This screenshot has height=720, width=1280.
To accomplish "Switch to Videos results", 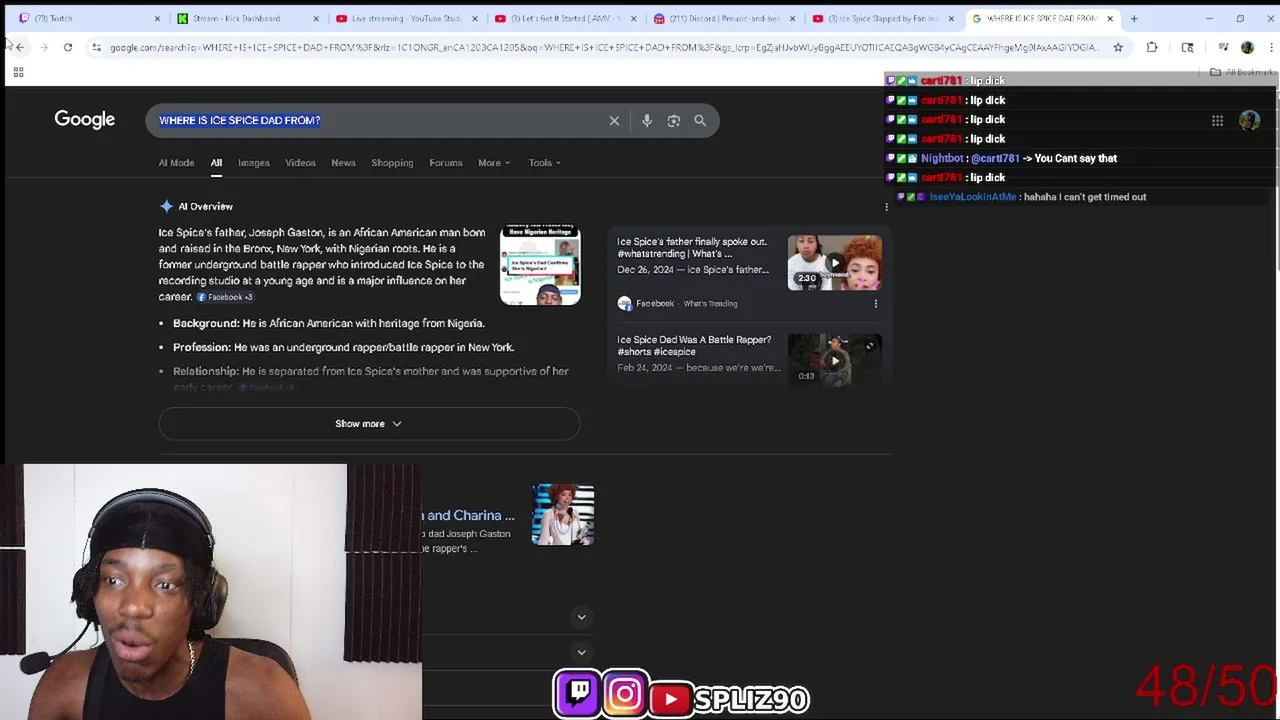I will click(300, 162).
